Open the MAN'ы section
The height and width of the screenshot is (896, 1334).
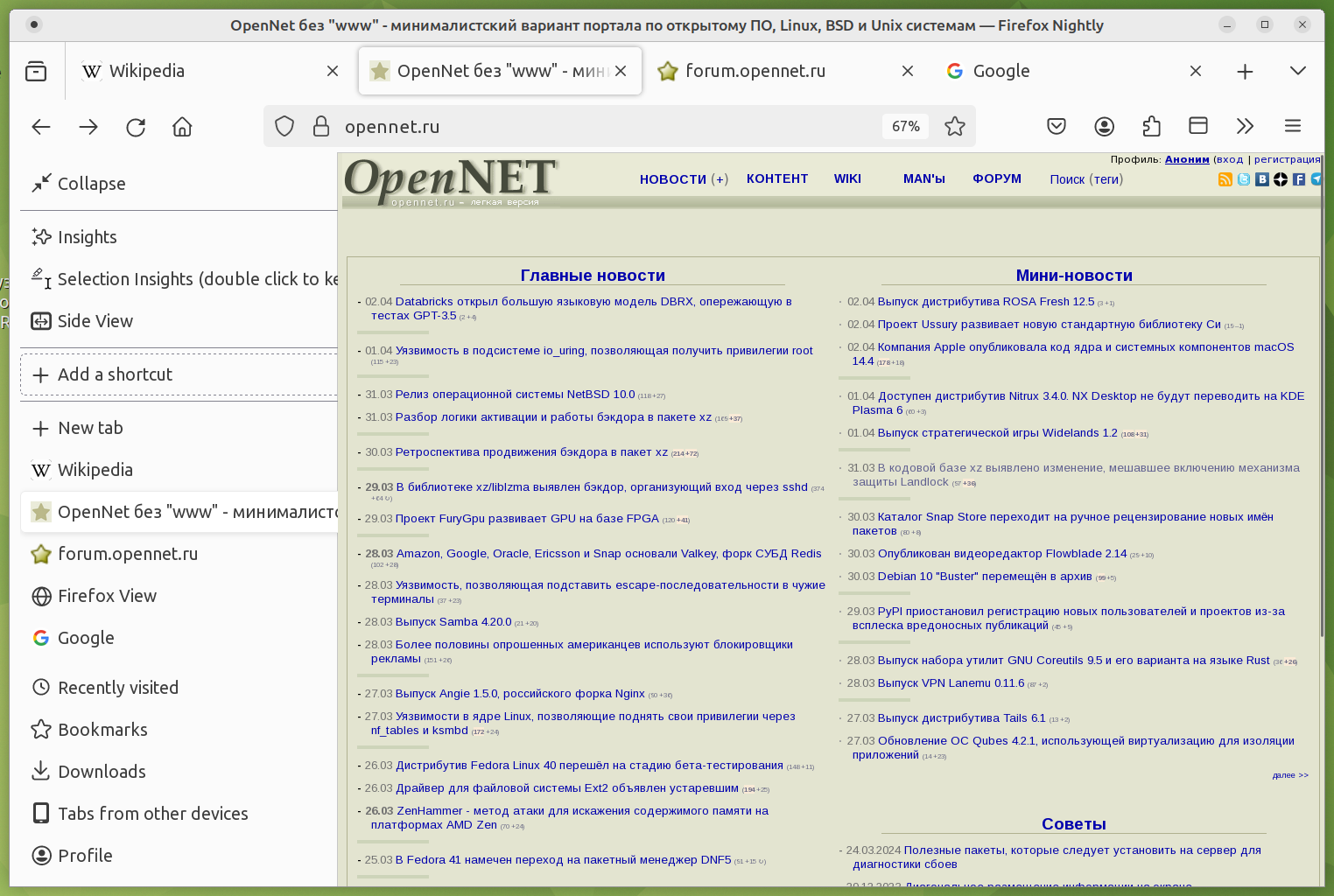pyautogui.click(x=924, y=178)
